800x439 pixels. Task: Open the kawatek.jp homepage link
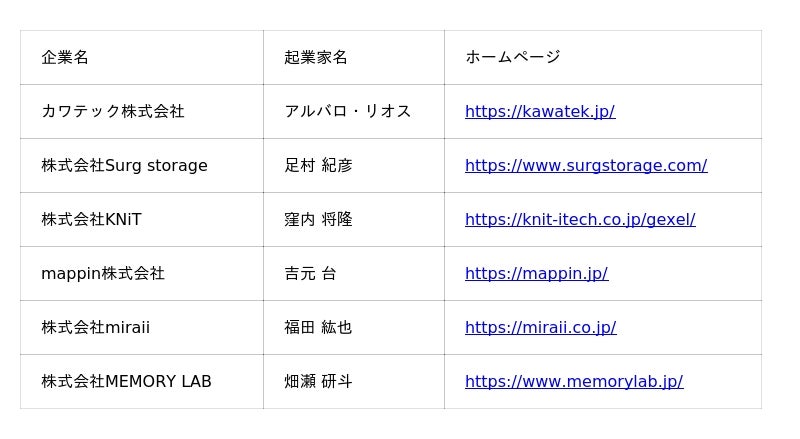pos(539,111)
